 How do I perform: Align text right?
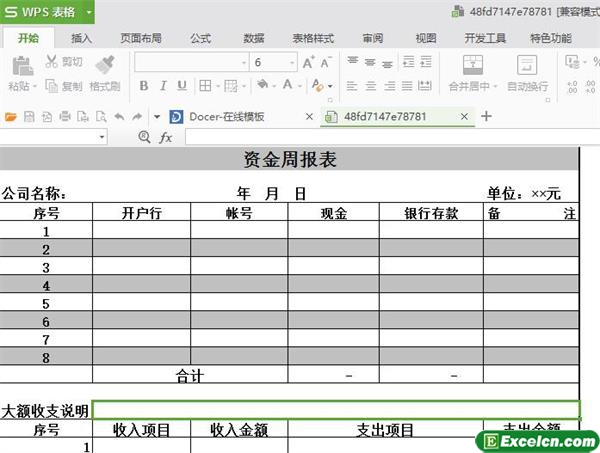pos(390,86)
